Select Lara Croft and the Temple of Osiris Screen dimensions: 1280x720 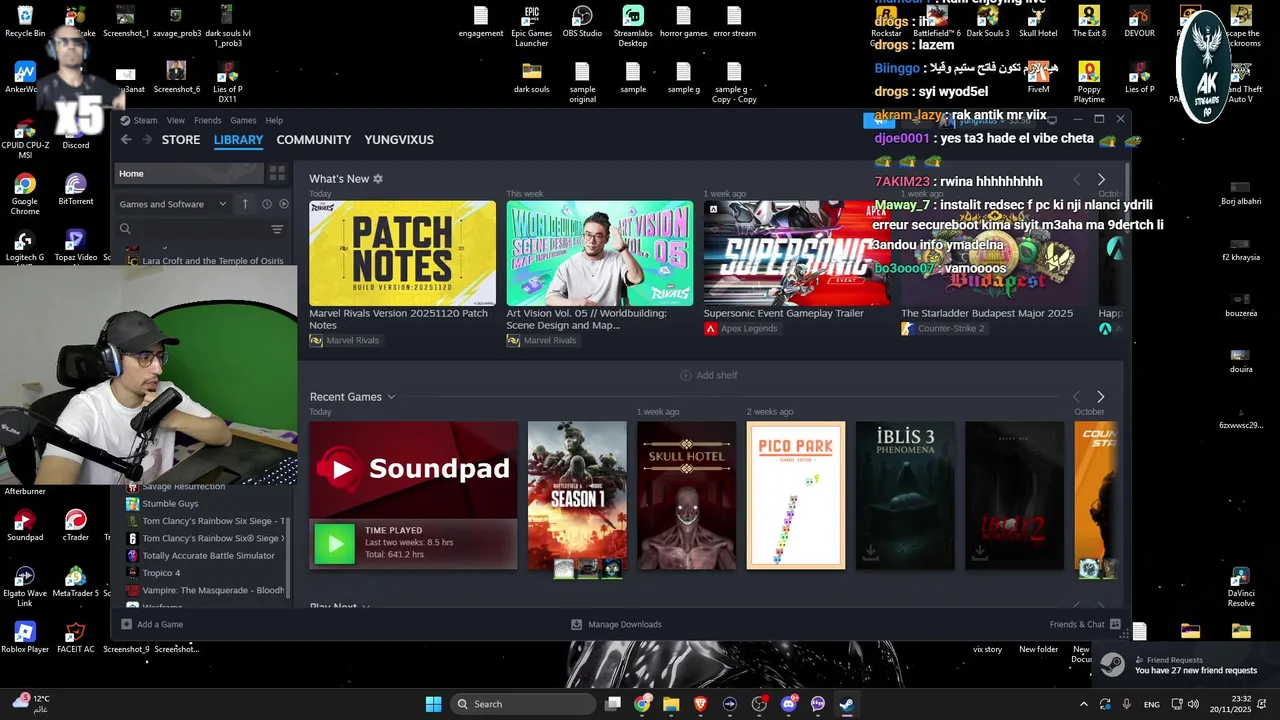[206, 261]
